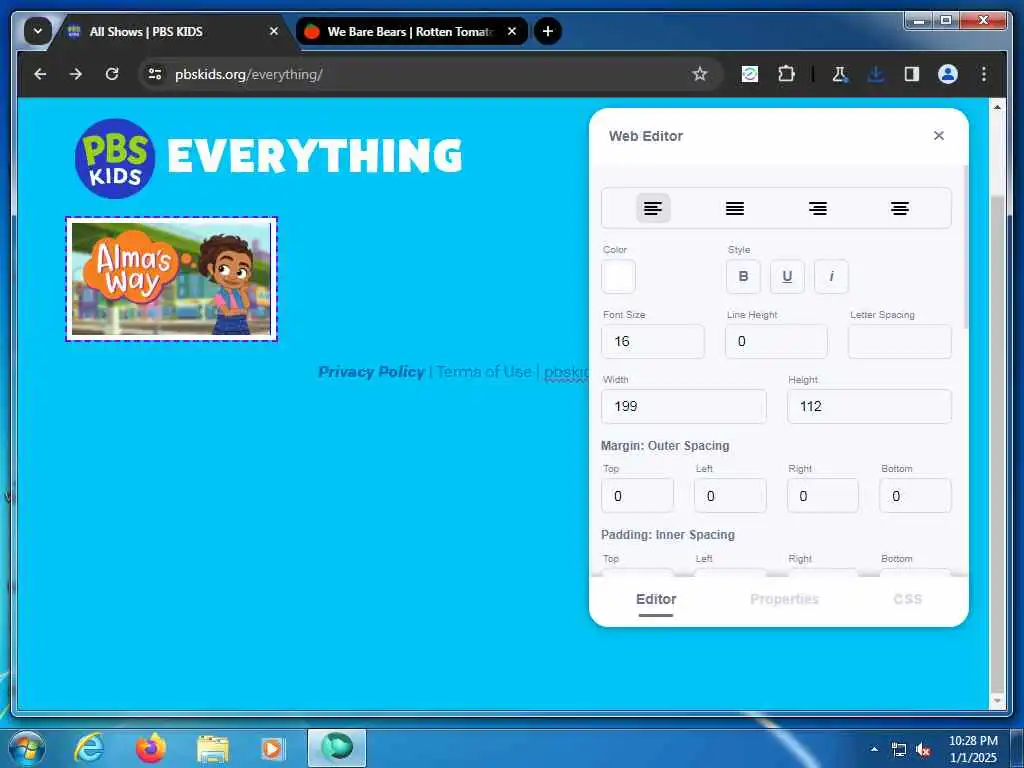Click the empty Letter Spacing field

tap(899, 341)
